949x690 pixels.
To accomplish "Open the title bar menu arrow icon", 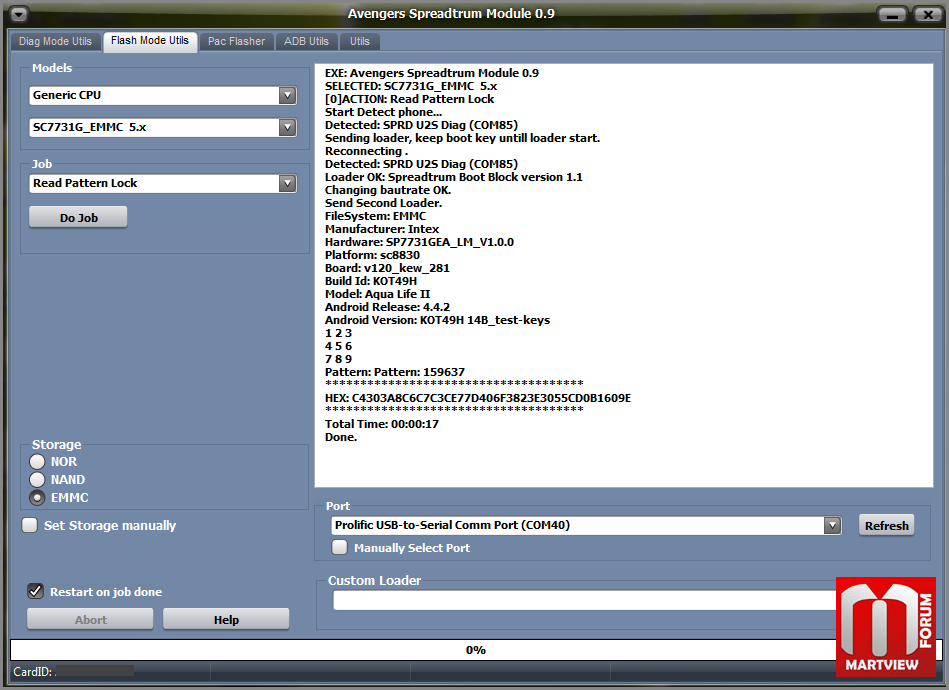I will click(x=19, y=14).
